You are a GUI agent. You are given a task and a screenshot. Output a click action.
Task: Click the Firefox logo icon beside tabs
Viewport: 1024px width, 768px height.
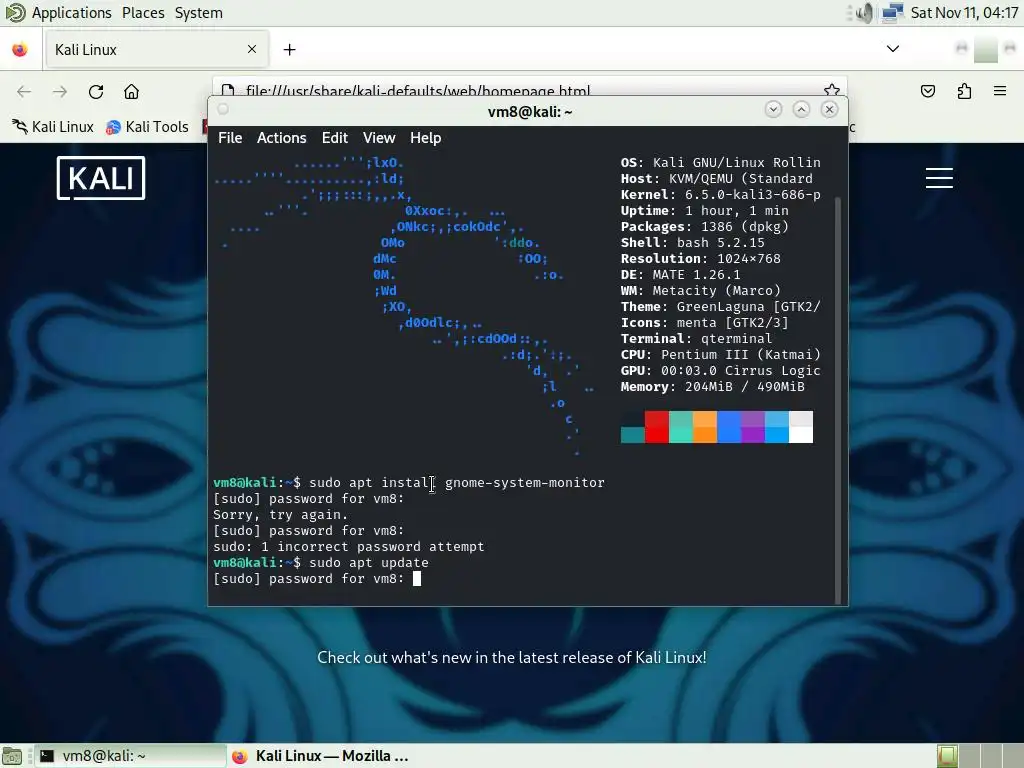(x=20, y=50)
